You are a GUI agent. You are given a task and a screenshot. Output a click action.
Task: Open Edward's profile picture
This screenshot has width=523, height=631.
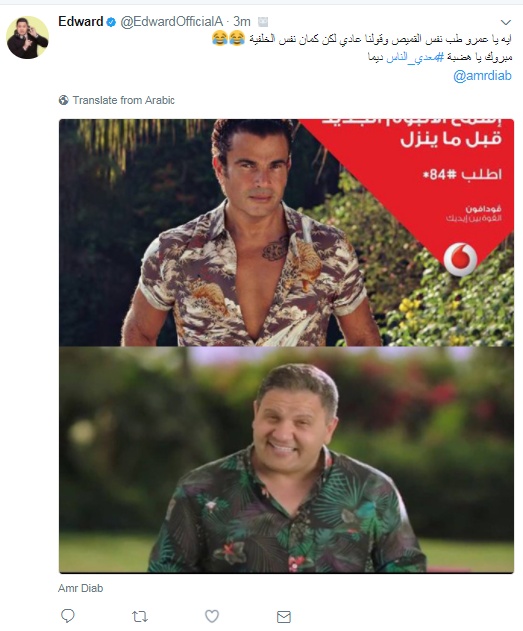click(x=27, y=37)
